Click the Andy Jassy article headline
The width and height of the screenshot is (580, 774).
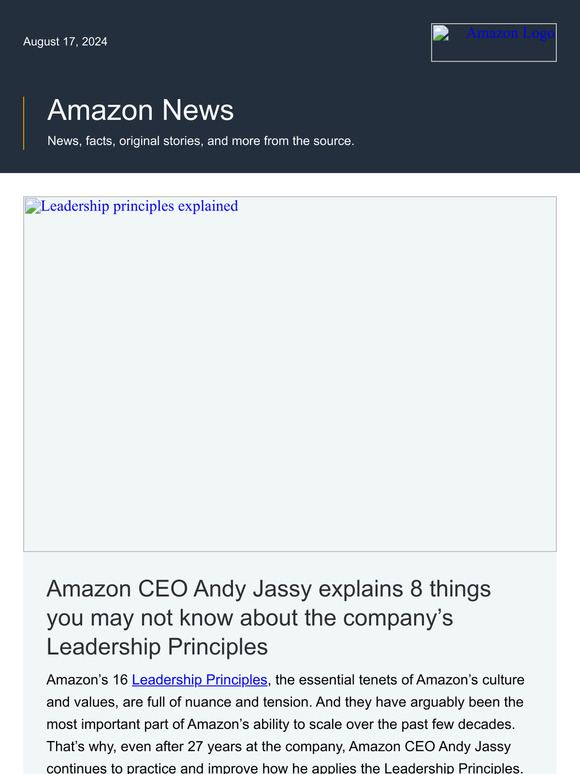[269, 618]
